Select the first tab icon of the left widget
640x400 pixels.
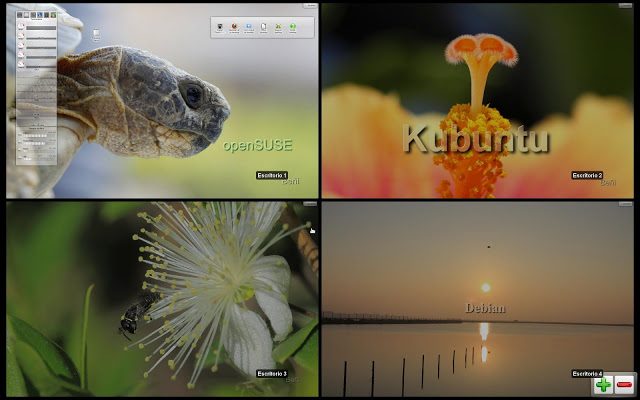21,15
